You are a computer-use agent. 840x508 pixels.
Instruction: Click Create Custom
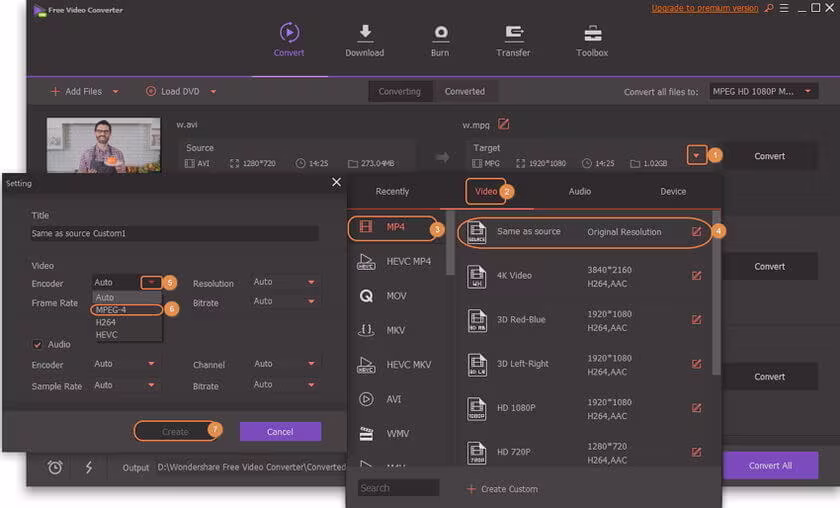[x=502, y=489]
